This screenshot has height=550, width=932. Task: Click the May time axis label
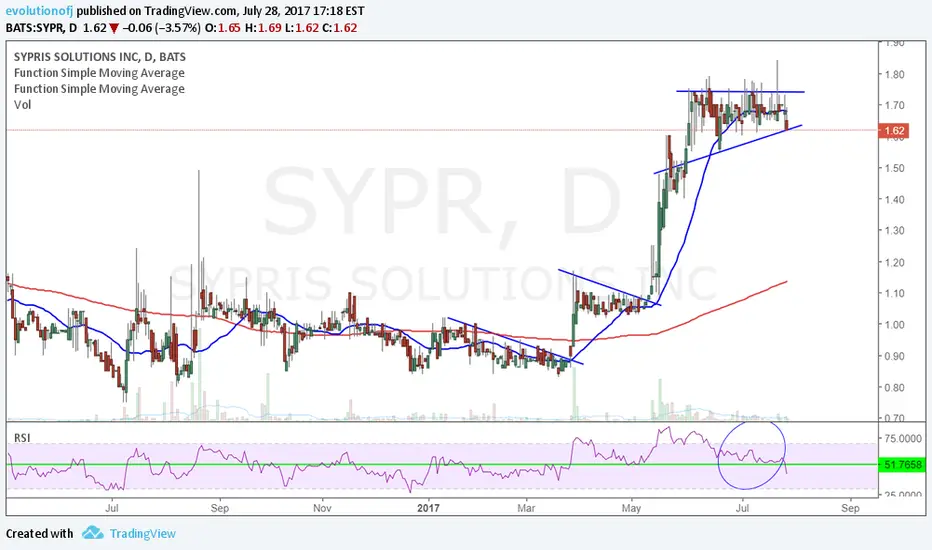pos(632,508)
